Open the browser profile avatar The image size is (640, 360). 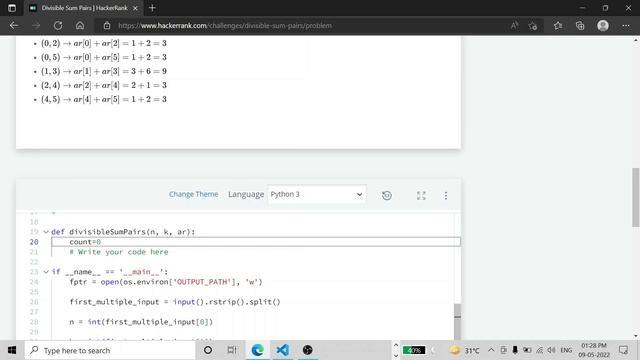pyautogui.click(x=603, y=26)
